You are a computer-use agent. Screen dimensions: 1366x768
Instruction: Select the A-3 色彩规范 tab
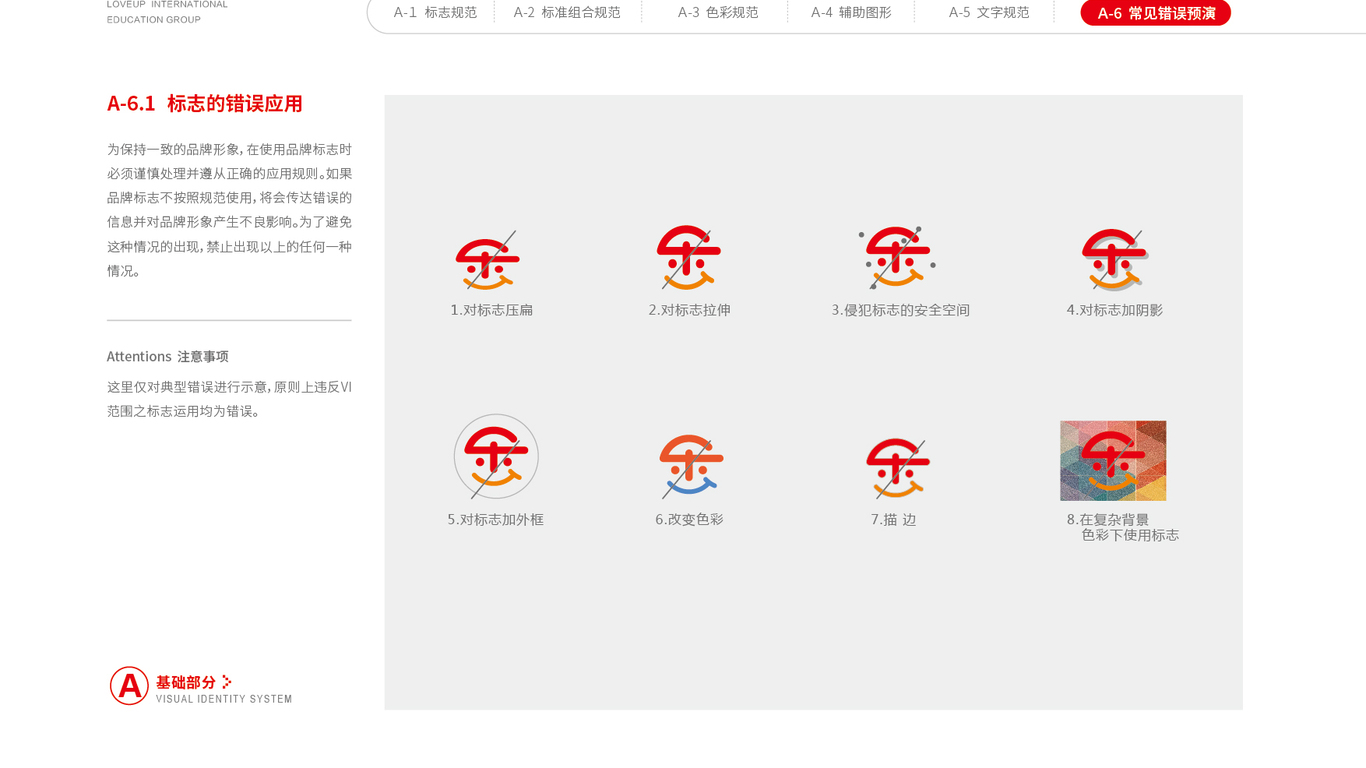718,13
